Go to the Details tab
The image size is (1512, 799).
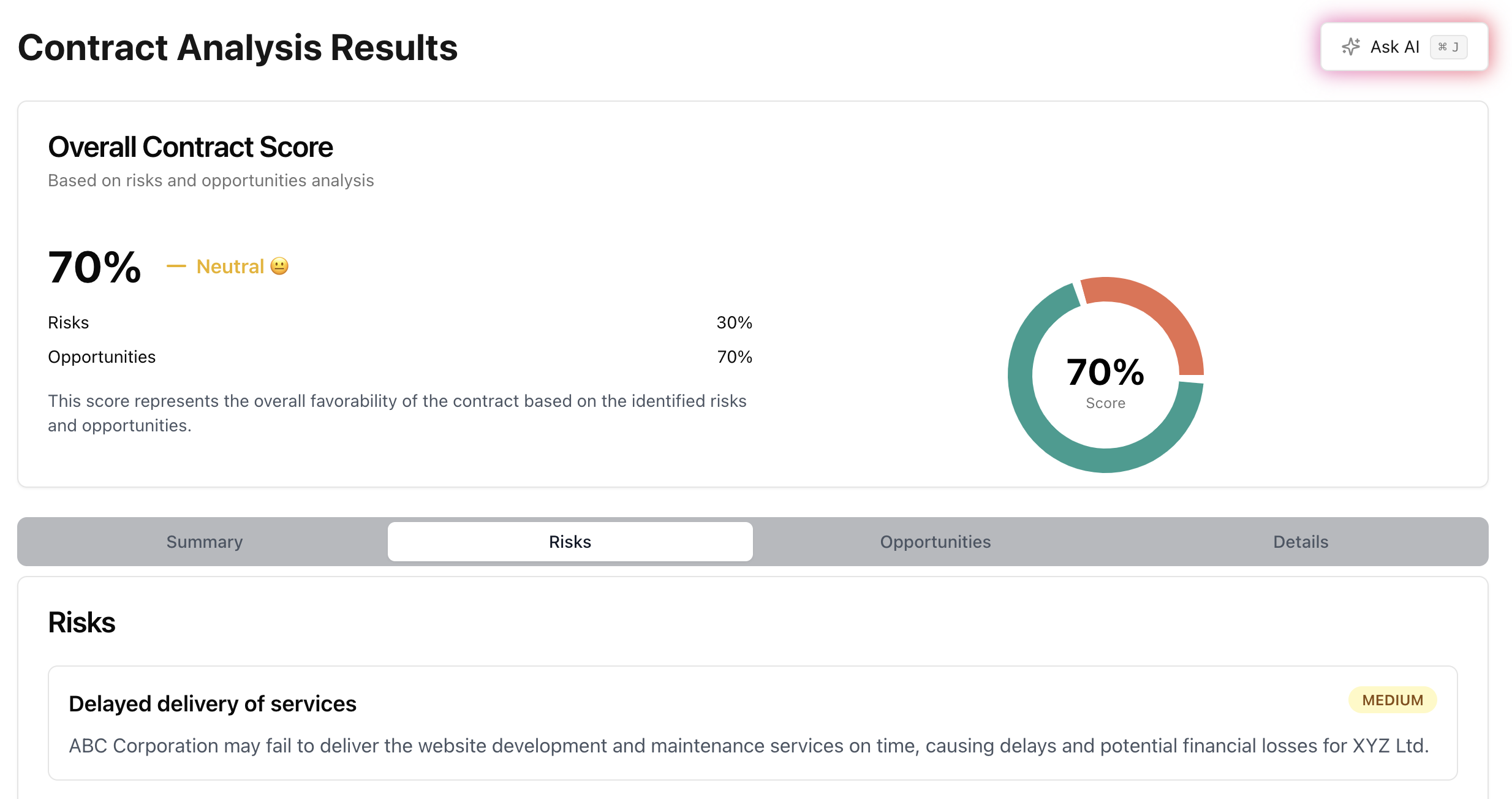pyautogui.click(x=1300, y=542)
